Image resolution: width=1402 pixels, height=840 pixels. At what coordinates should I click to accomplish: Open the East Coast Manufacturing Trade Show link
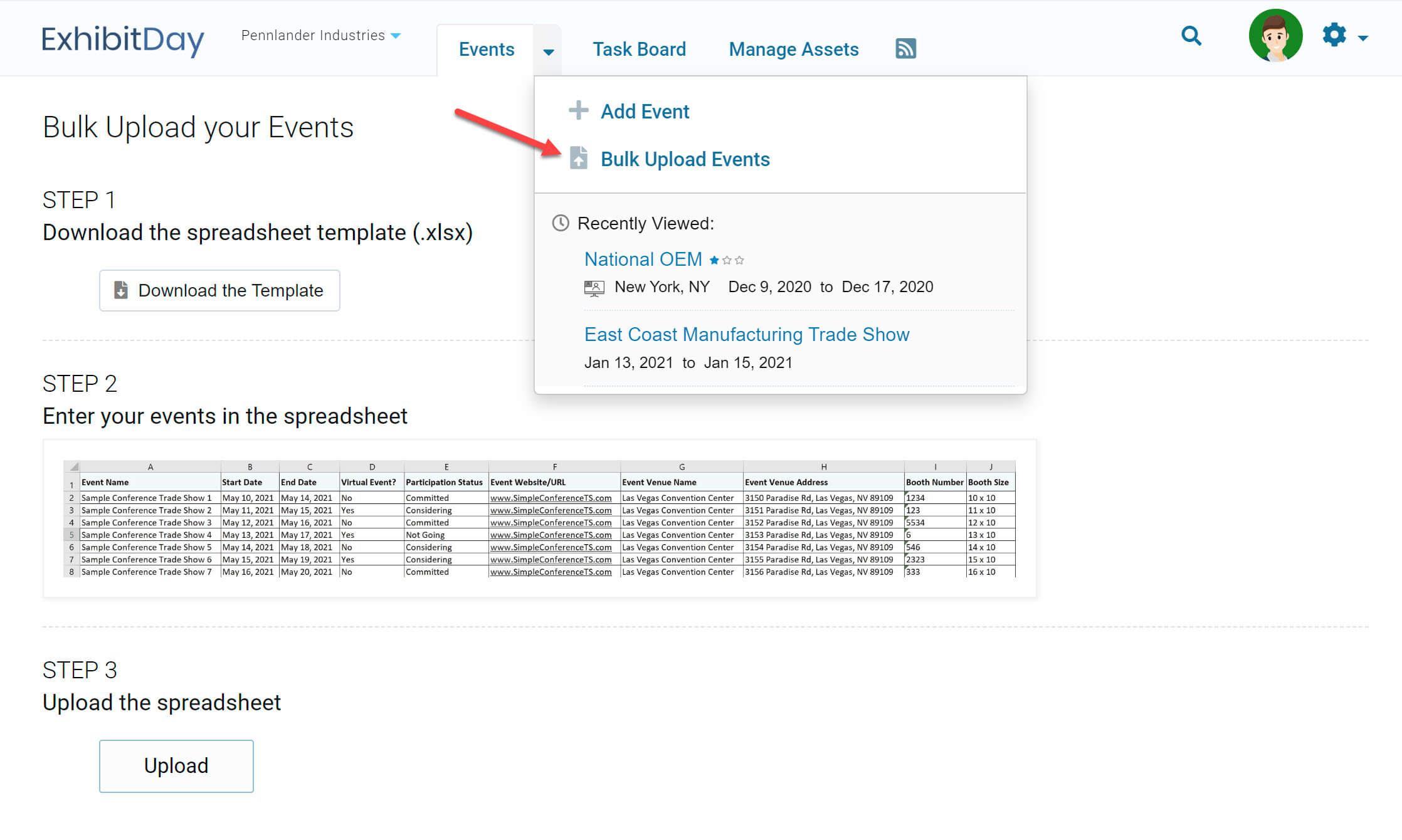point(747,334)
